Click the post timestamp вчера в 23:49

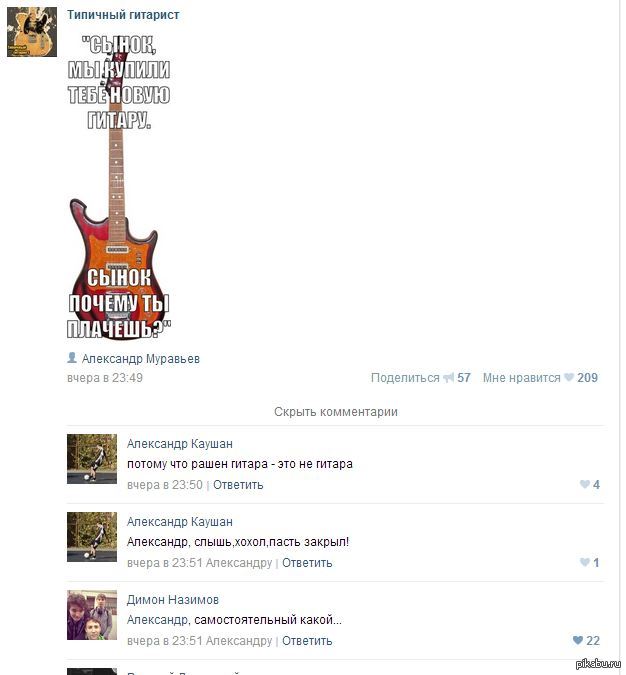click(x=105, y=378)
